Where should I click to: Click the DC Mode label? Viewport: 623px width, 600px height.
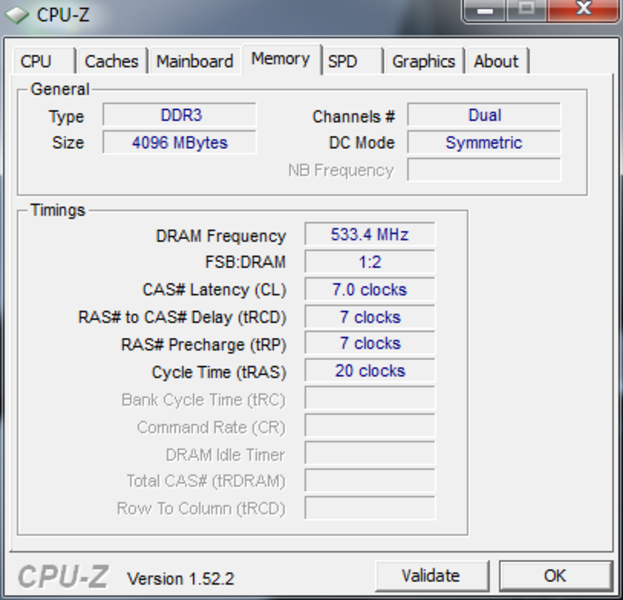pos(362,143)
